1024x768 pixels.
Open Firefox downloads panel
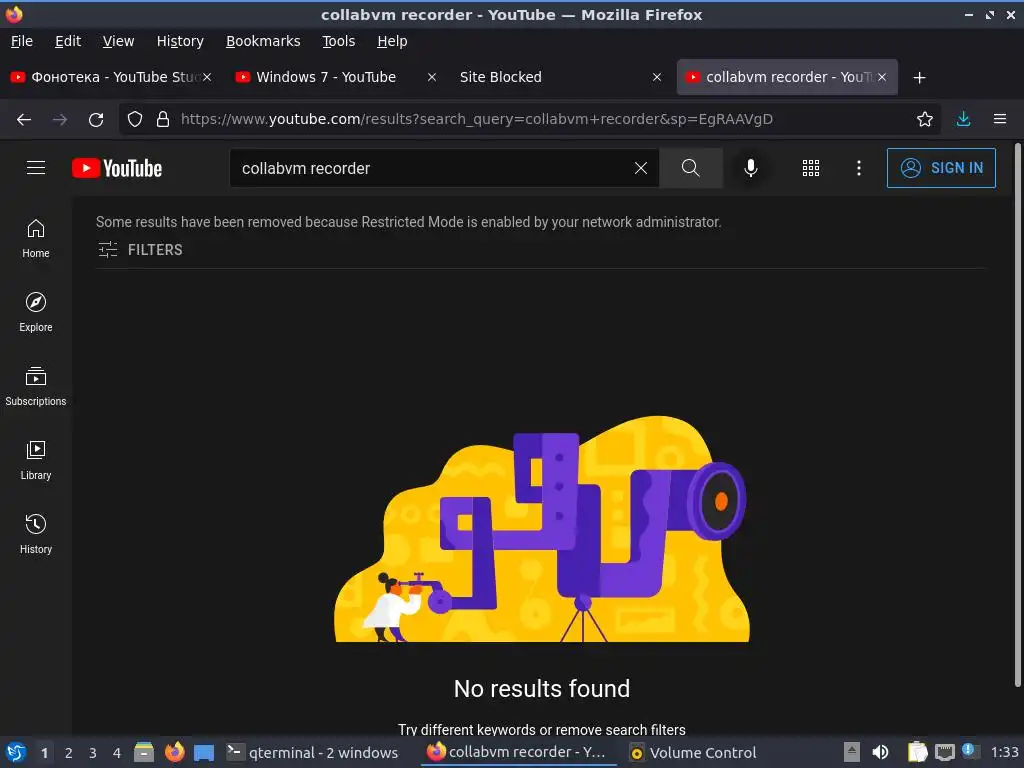pyautogui.click(x=963, y=119)
